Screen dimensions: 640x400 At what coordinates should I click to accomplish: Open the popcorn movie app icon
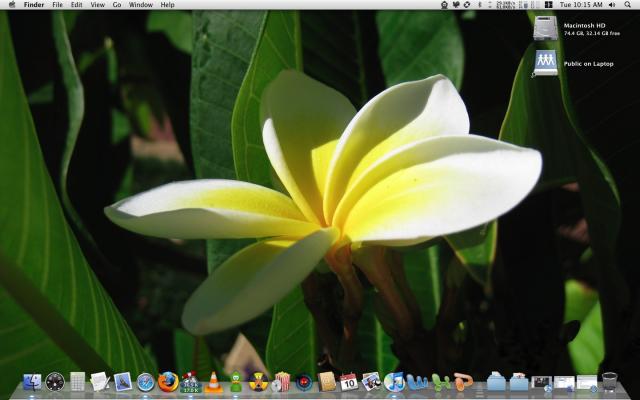tap(281, 382)
